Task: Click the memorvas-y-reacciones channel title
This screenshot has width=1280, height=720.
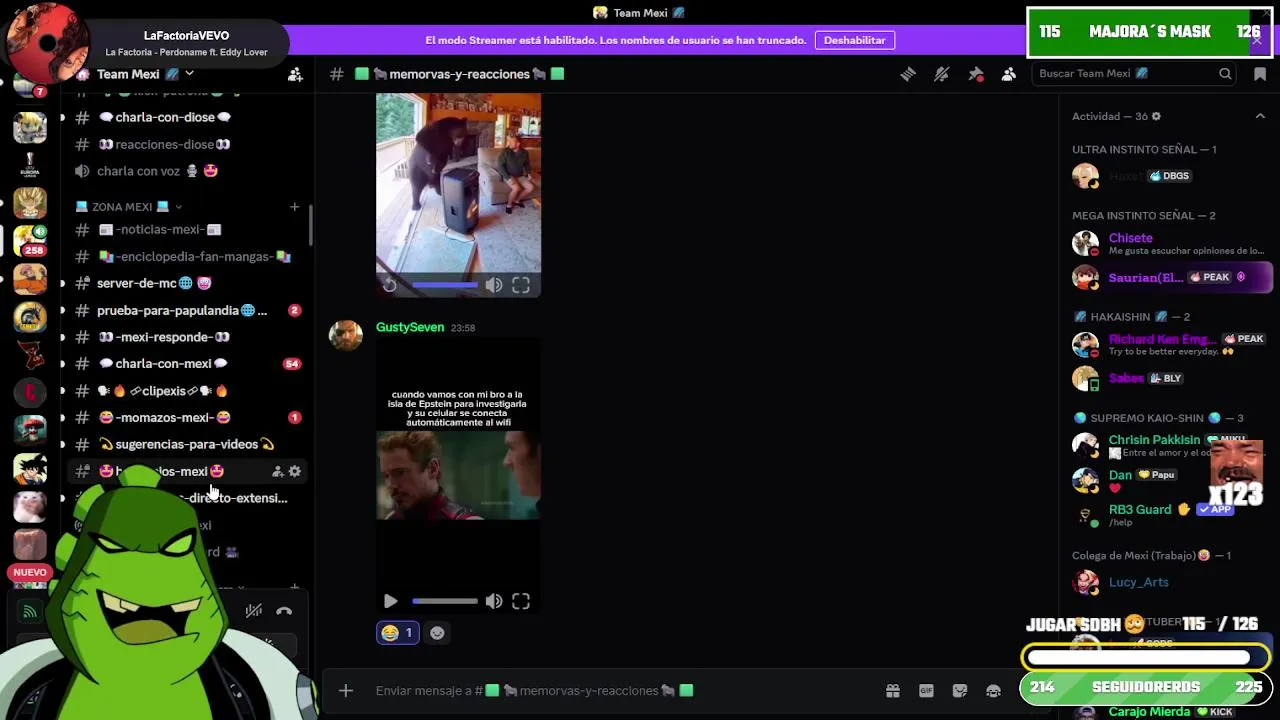Action: 460,74
